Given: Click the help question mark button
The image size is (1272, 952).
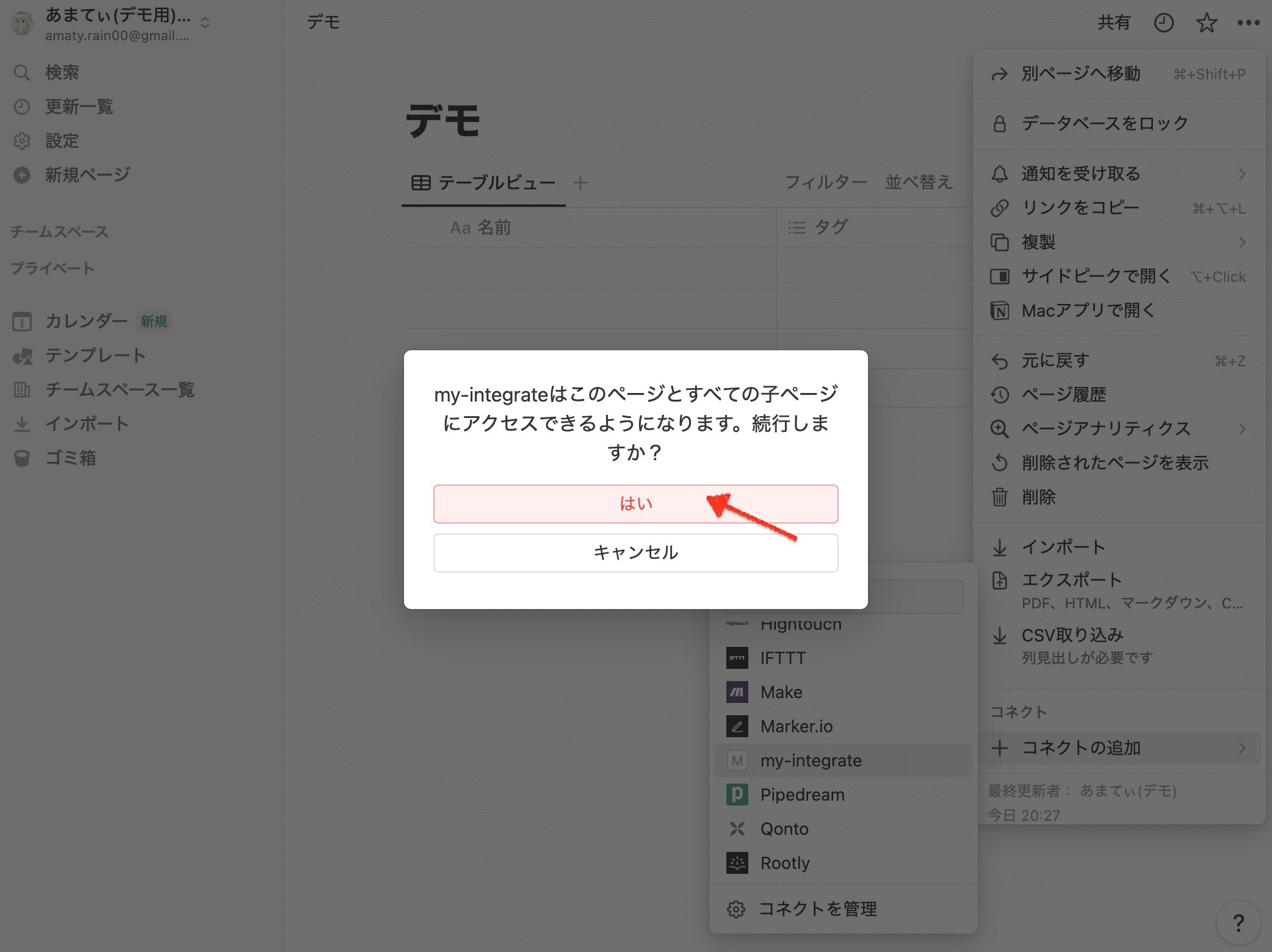Looking at the screenshot, I should tap(1238, 923).
